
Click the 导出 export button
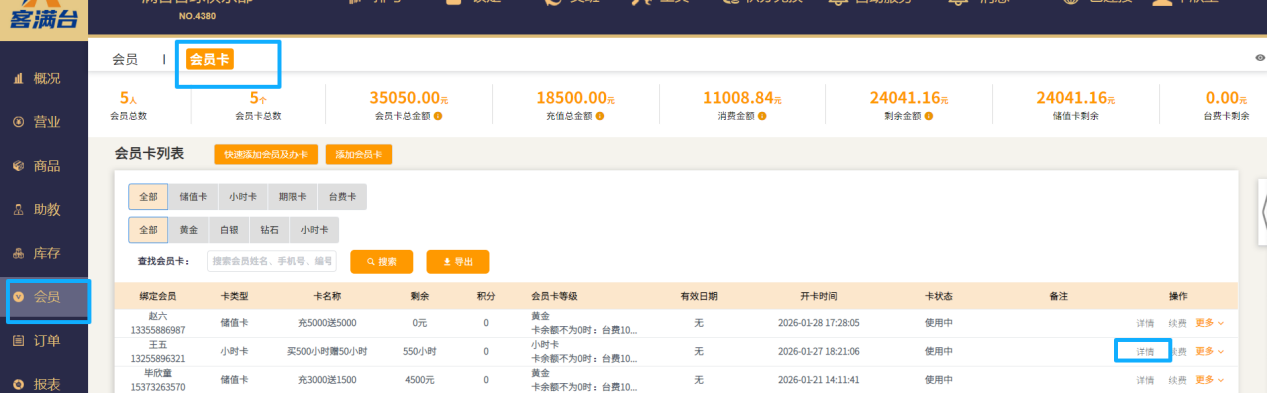(x=458, y=262)
